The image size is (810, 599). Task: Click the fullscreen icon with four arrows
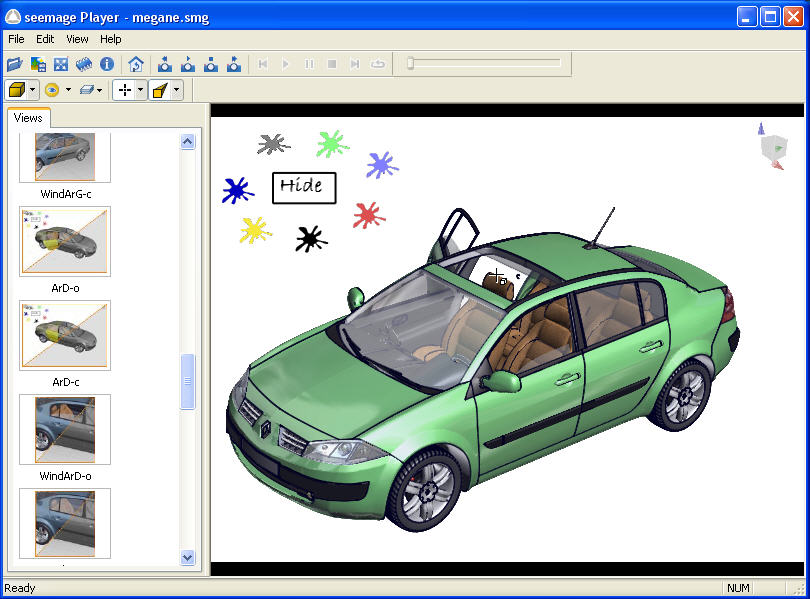click(x=61, y=64)
